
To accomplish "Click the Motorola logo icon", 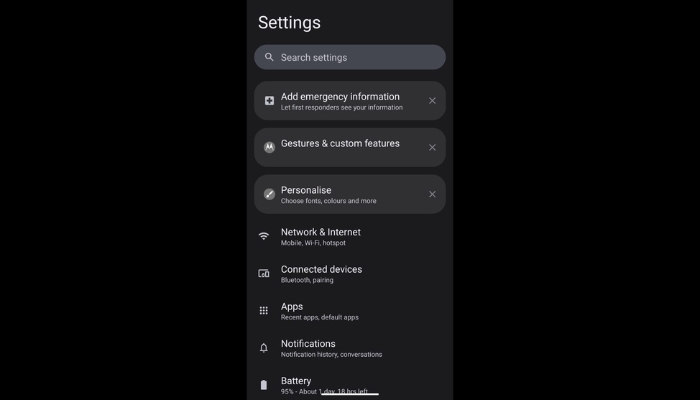I will point(269,147).
